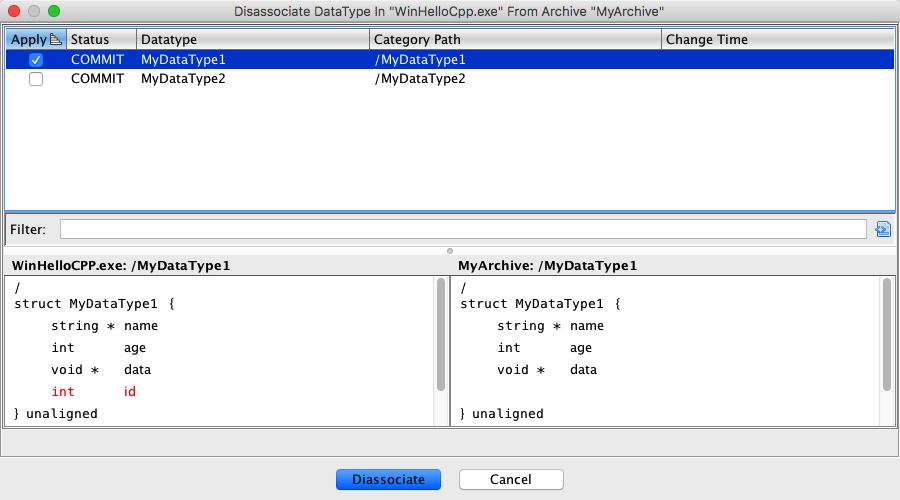900x500 pixels.
Task: Click the /MyDataType2 category path cell
Action: [420, 79]
